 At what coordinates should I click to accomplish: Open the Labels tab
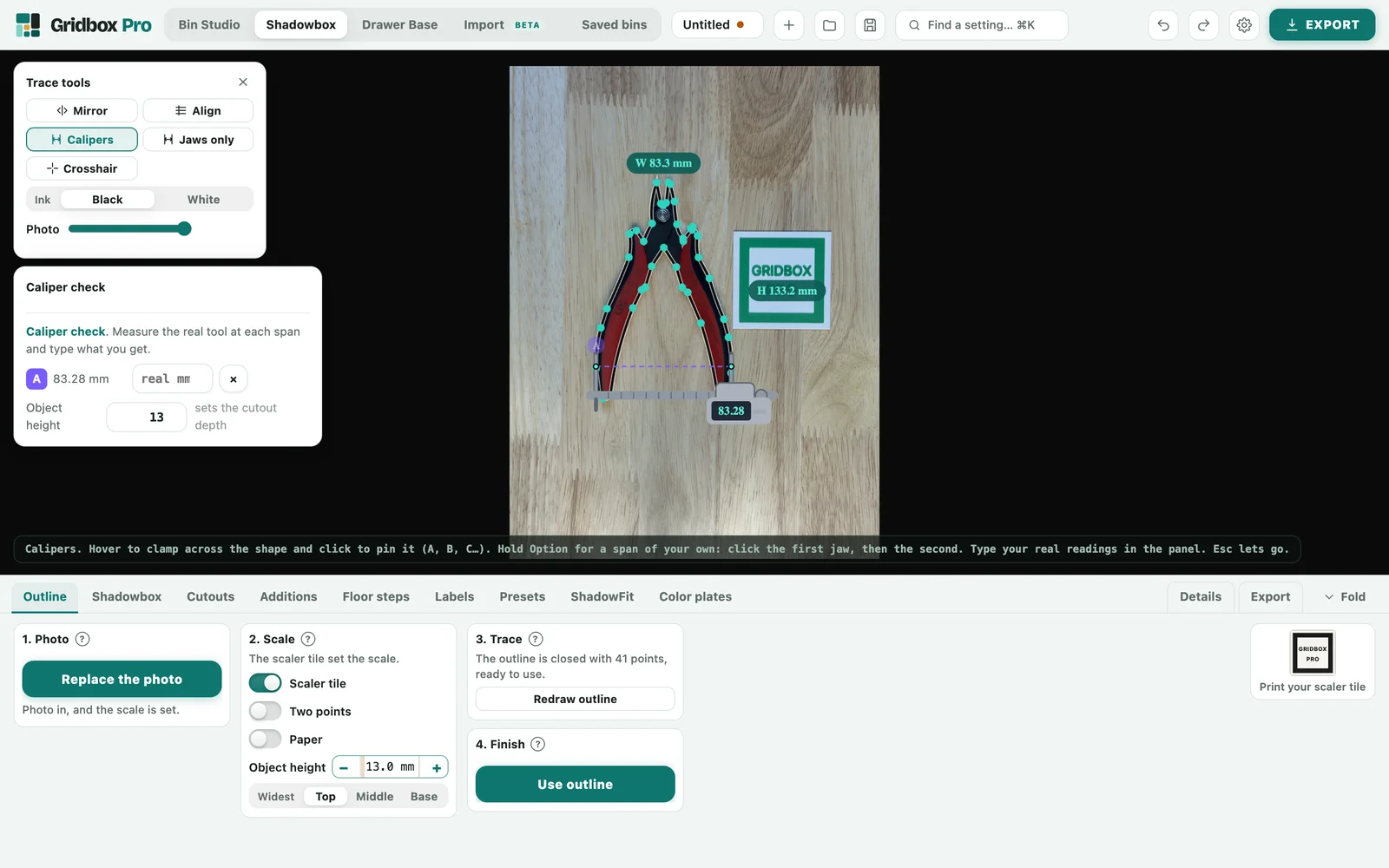point(454,597)
